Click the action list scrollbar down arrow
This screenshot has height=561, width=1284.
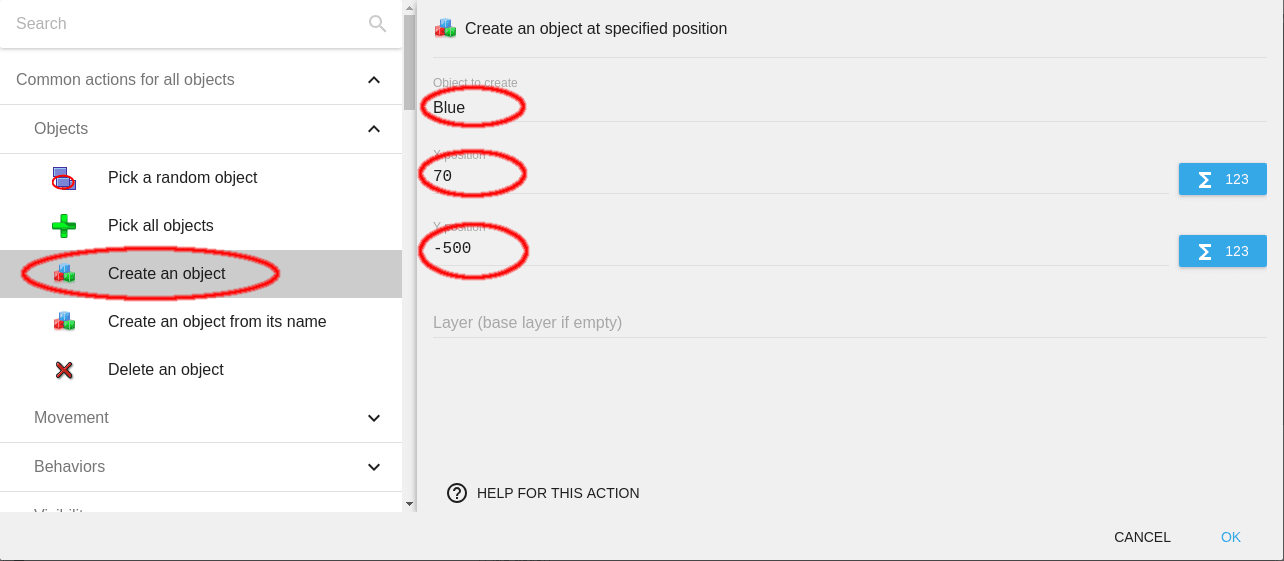[x=409, y=504]
